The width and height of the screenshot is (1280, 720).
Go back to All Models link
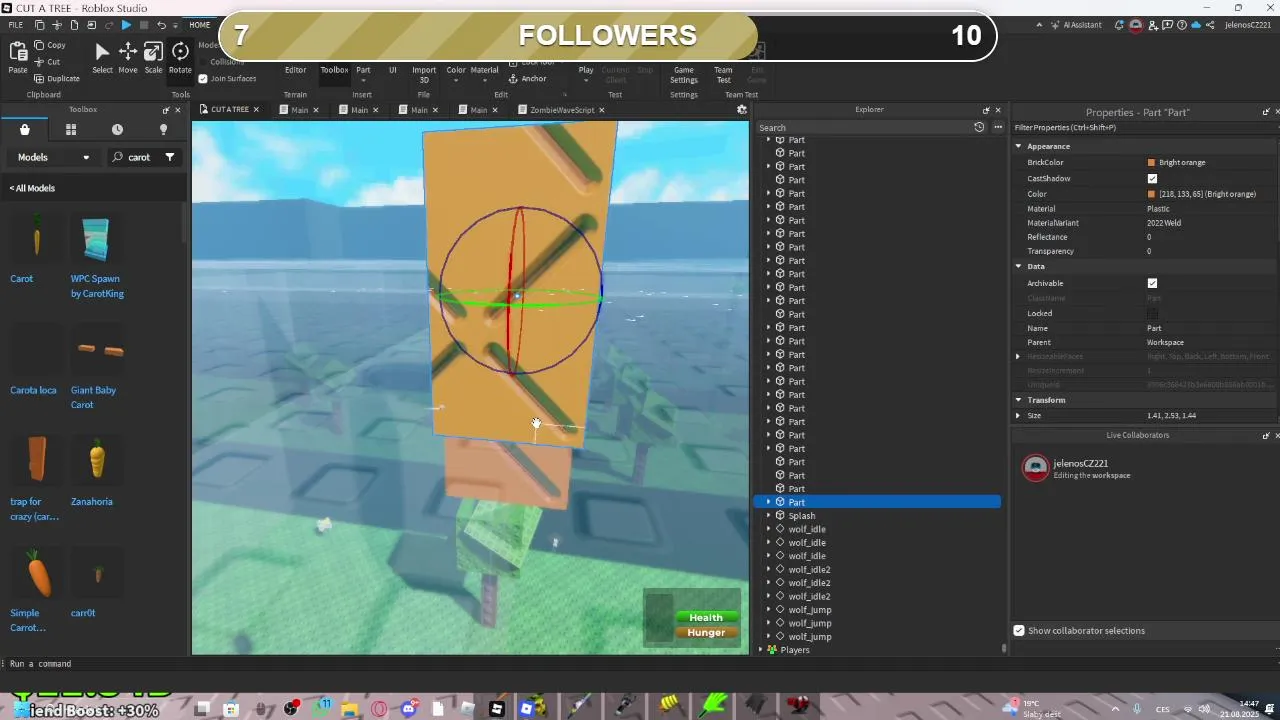[x=32, y=188]
